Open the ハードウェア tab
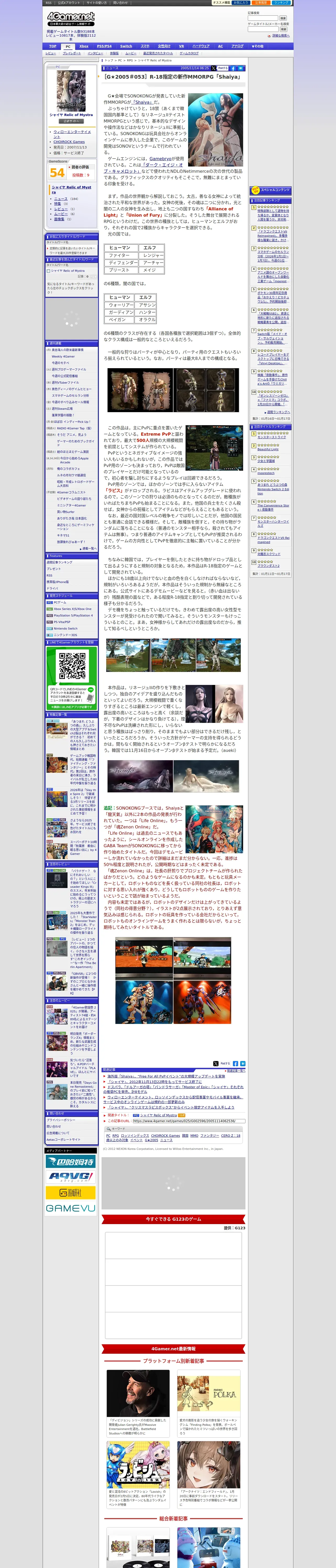Screen dimensions: 336x1568 click(x=201, y=46)
